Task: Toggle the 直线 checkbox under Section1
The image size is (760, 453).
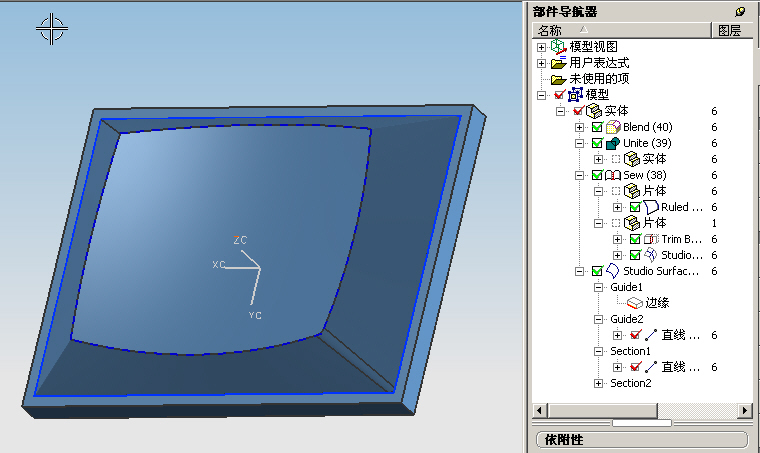Action: tap(635, 367)
